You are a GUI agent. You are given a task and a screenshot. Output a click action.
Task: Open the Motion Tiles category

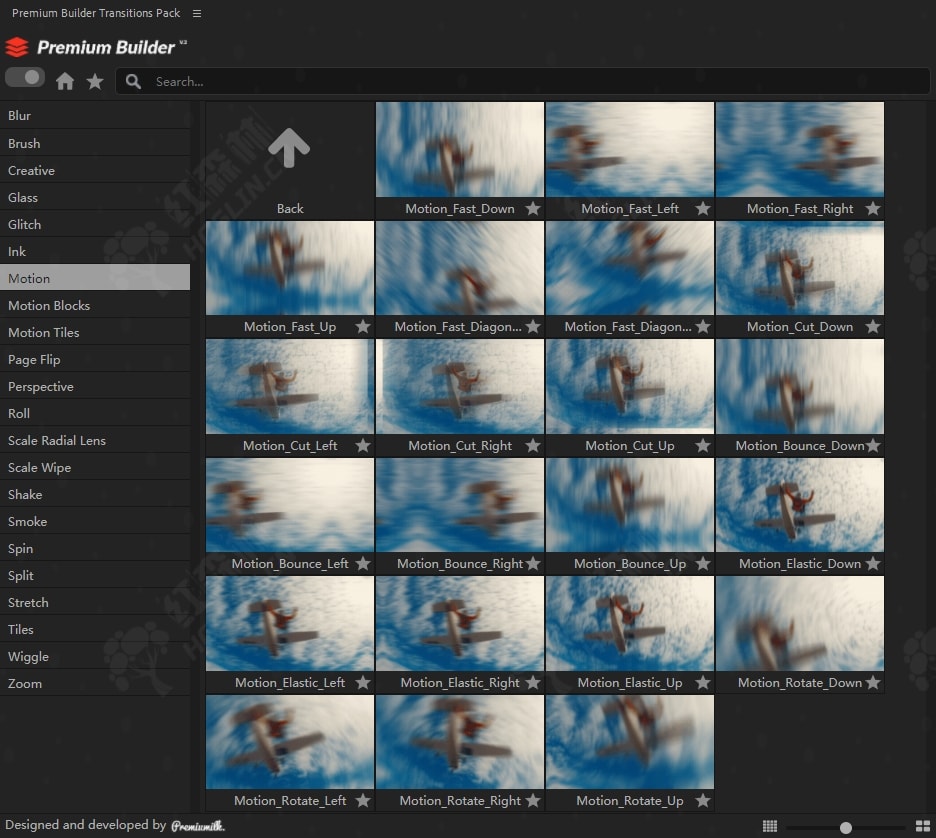point(95,332)
